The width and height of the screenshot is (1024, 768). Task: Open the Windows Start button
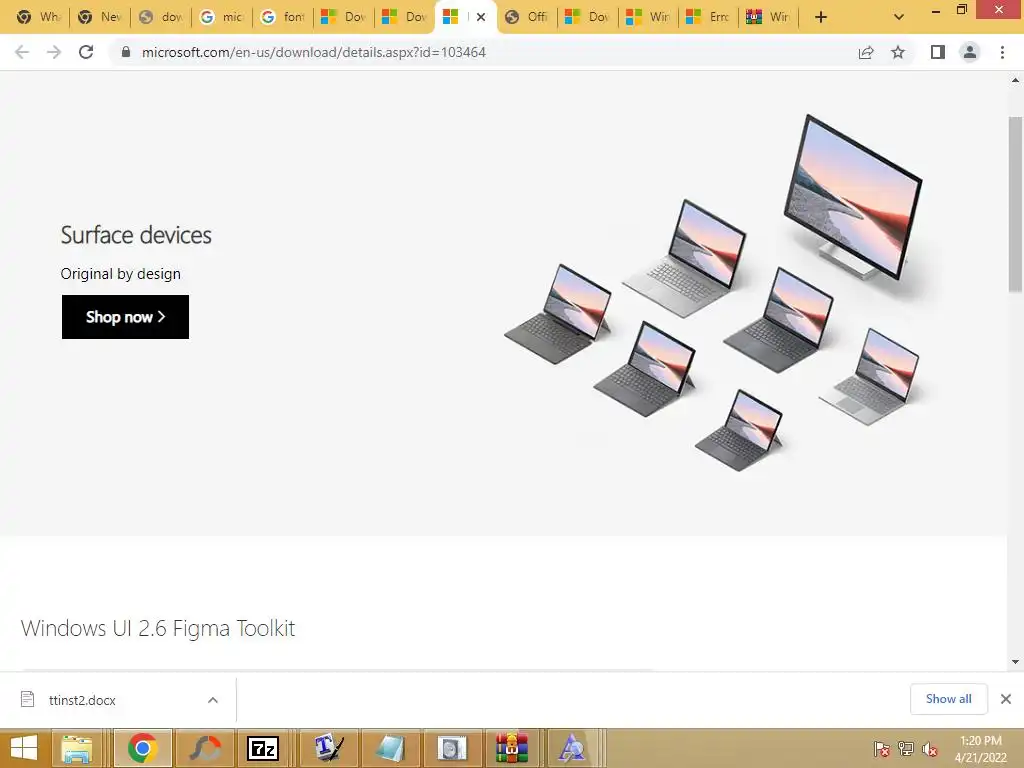24,748
